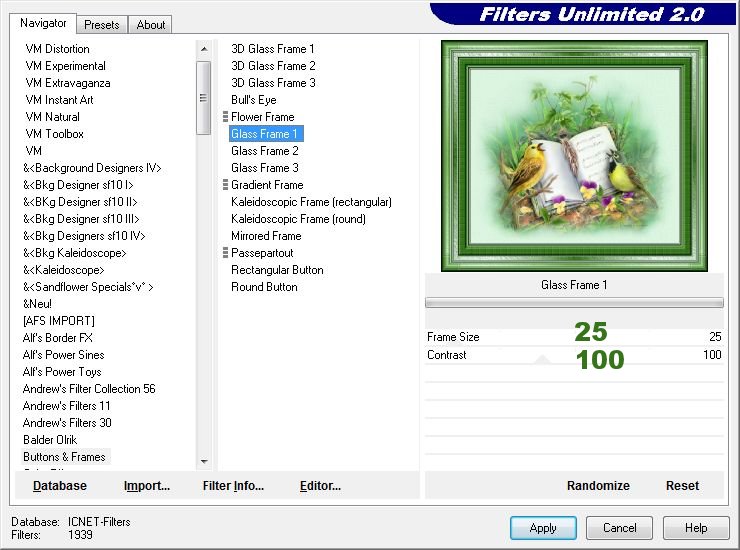740x550 pixels.
Task: Select &<Bkg Designer sf10 I> category
Action: pos(78,185)
